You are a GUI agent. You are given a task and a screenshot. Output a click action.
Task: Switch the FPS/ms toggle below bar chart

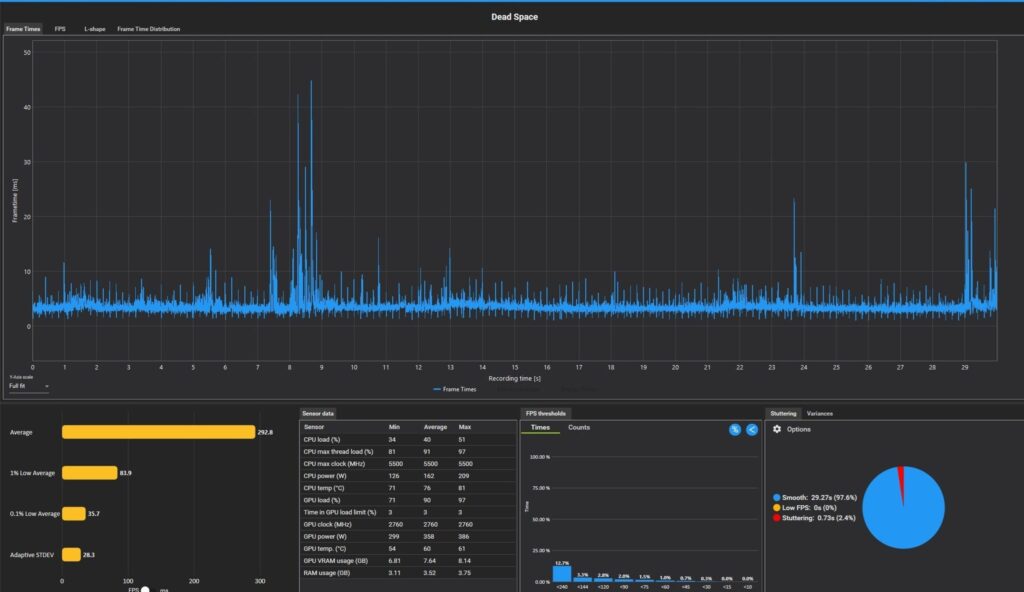[145, 589]
